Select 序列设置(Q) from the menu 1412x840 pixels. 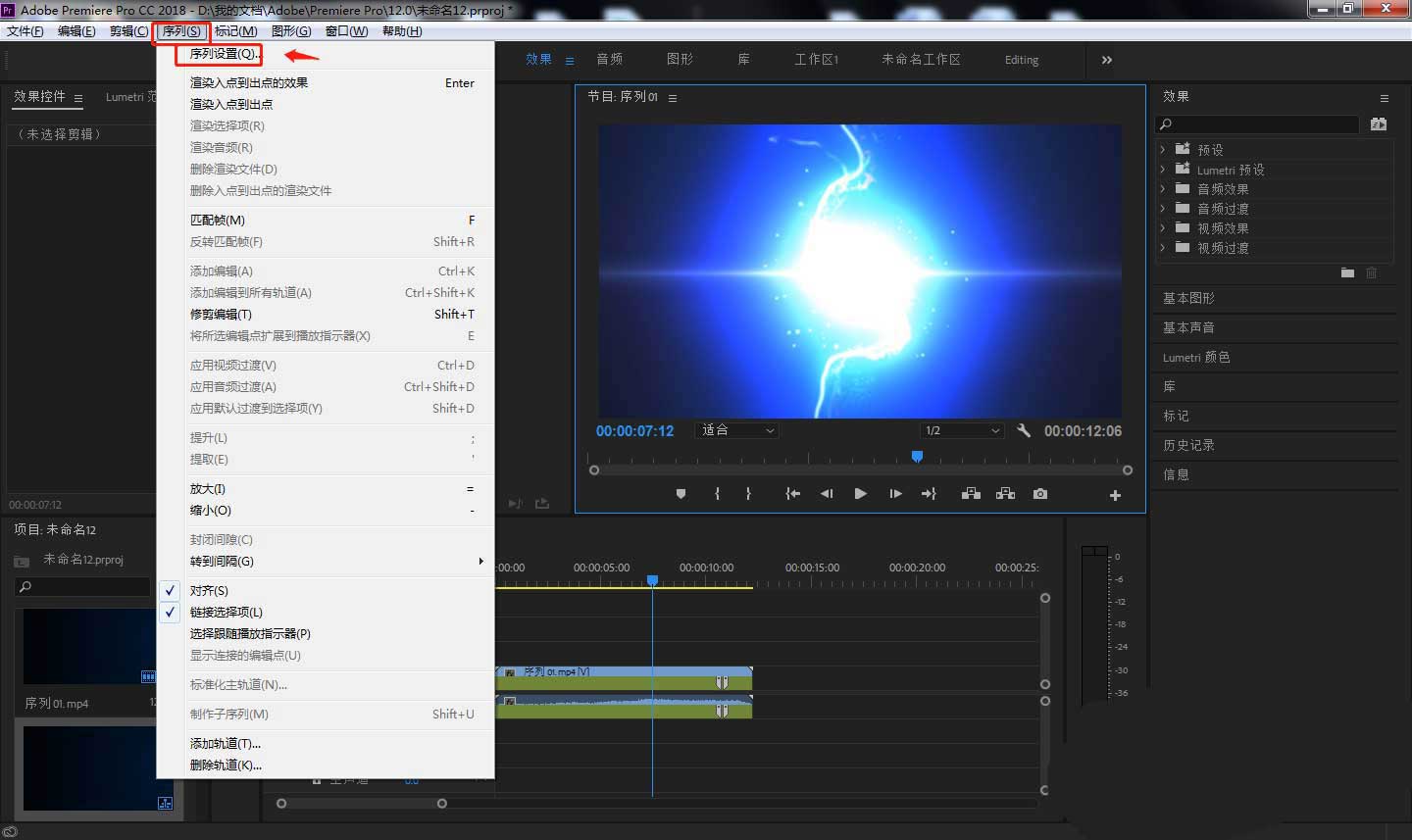tap(224, 54)
